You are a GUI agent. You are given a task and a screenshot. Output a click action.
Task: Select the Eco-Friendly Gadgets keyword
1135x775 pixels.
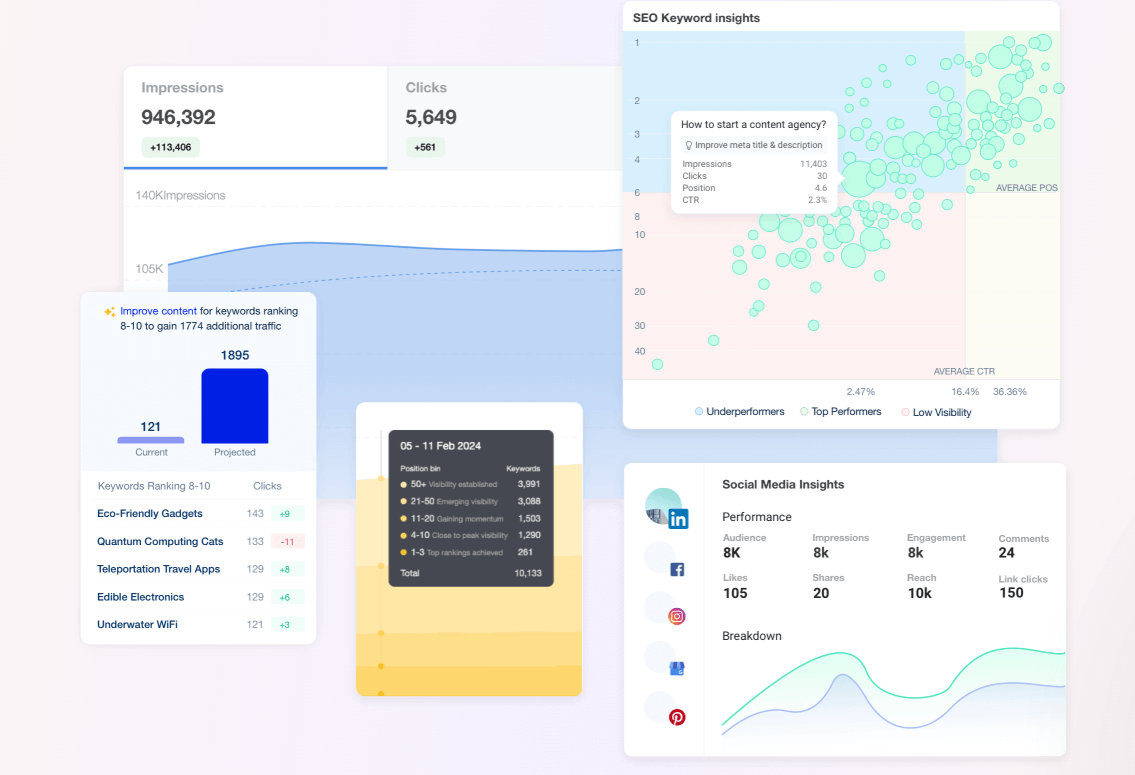click(x=149, y=514)
